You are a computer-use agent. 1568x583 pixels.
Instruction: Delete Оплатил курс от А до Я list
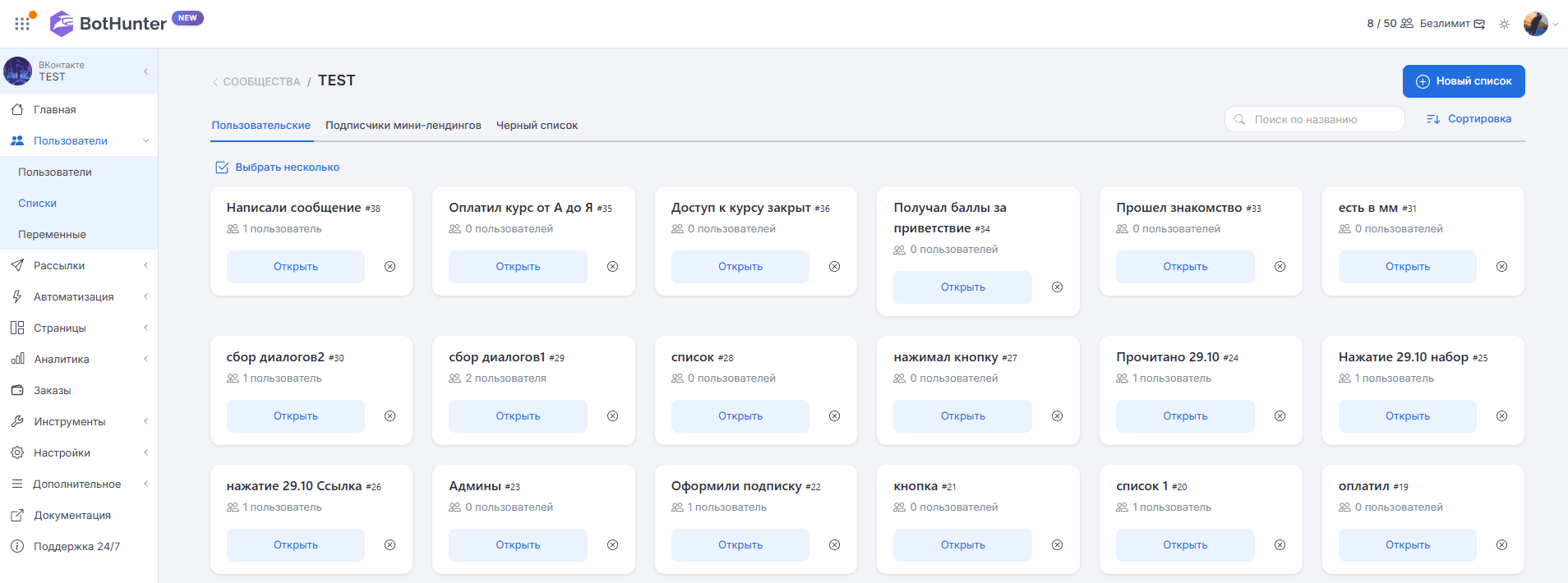coord(612,267)
